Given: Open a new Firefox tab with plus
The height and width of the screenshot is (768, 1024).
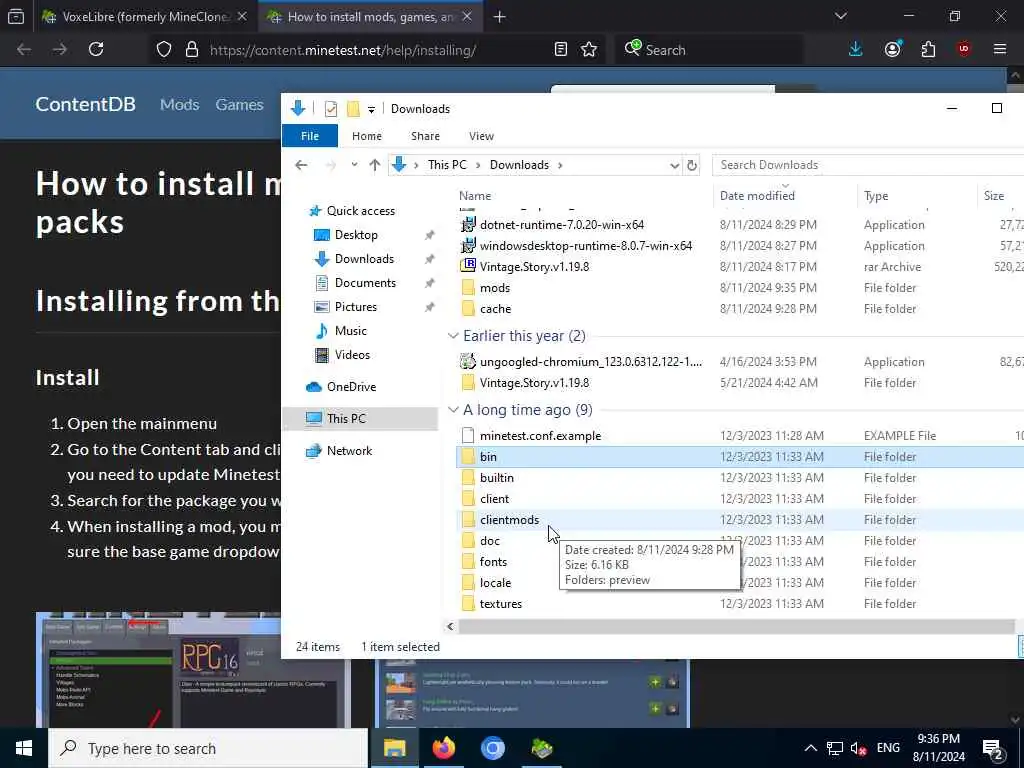Looking at the screenshot, I should [x=500, y=17].
